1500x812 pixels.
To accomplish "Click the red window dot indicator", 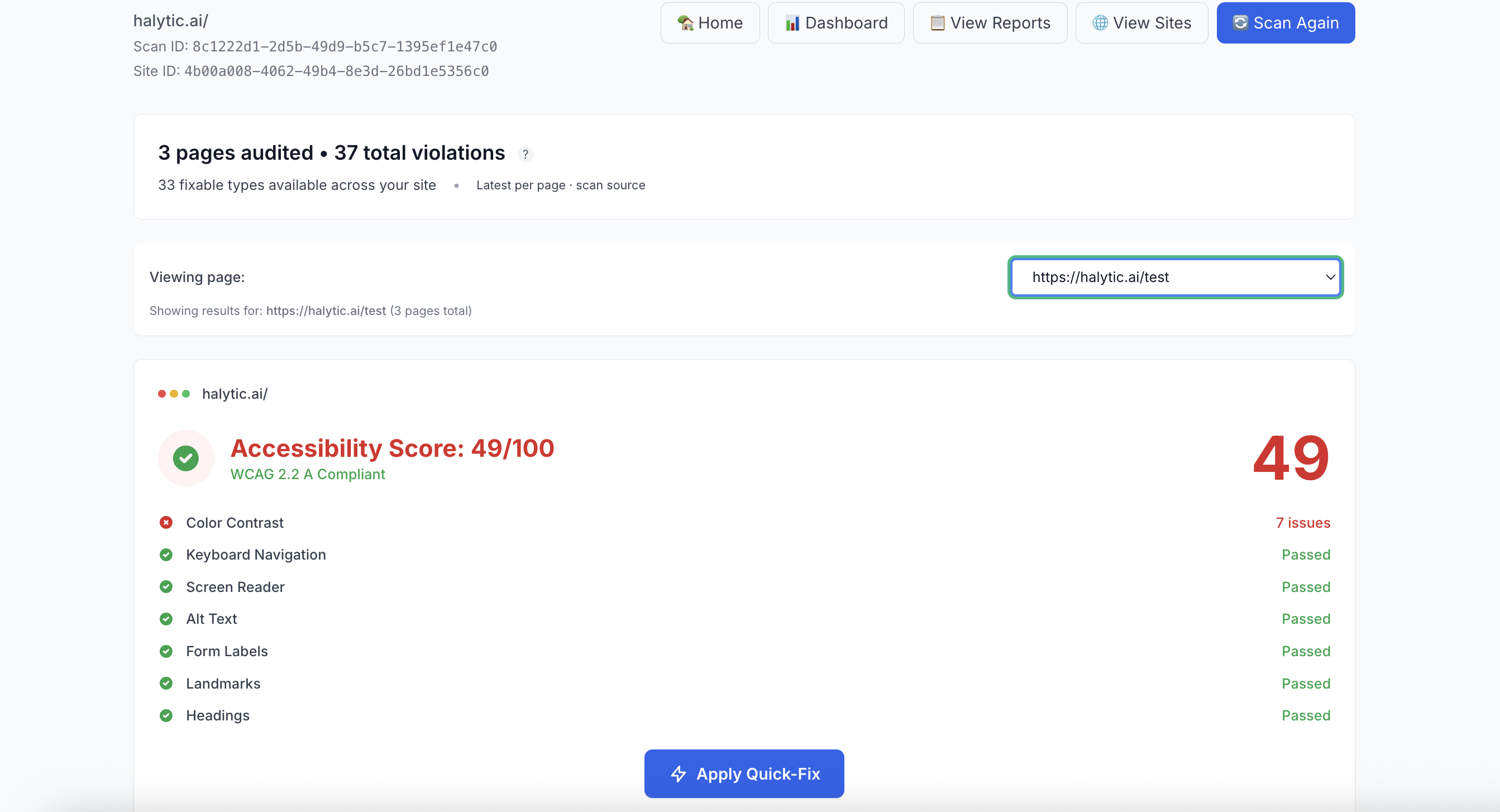I will click(x=162, y=394).
